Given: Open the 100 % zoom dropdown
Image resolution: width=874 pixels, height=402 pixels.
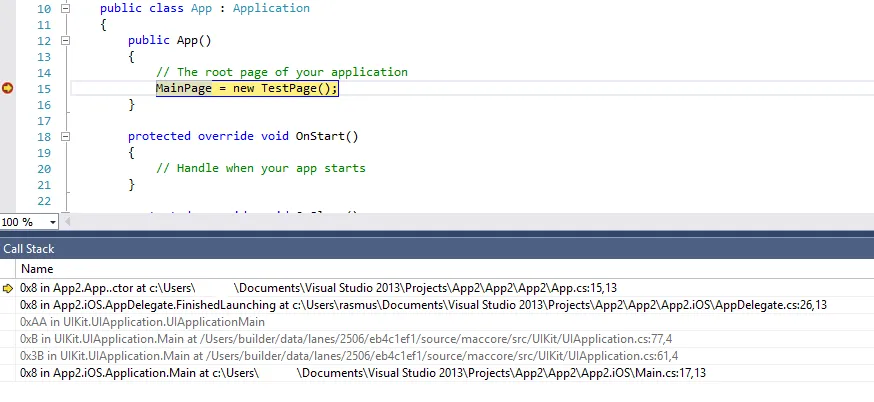Looking at the screenshot, I should coord(52,222).
